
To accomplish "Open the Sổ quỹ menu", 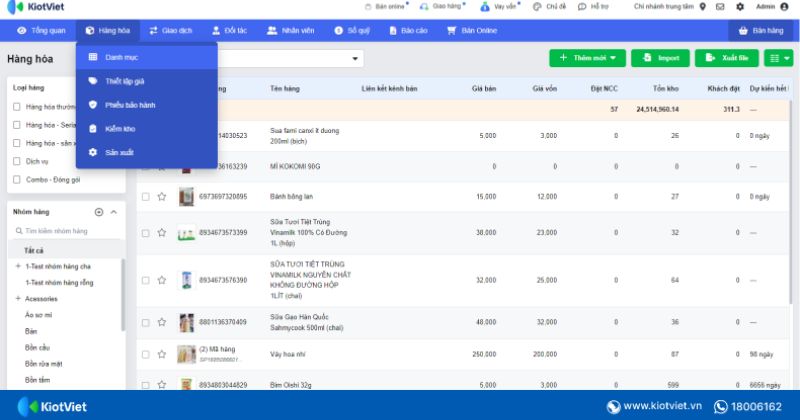I will (352, 31).
